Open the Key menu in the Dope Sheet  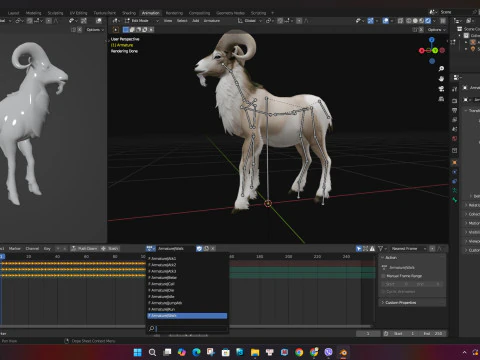point(47,248)
